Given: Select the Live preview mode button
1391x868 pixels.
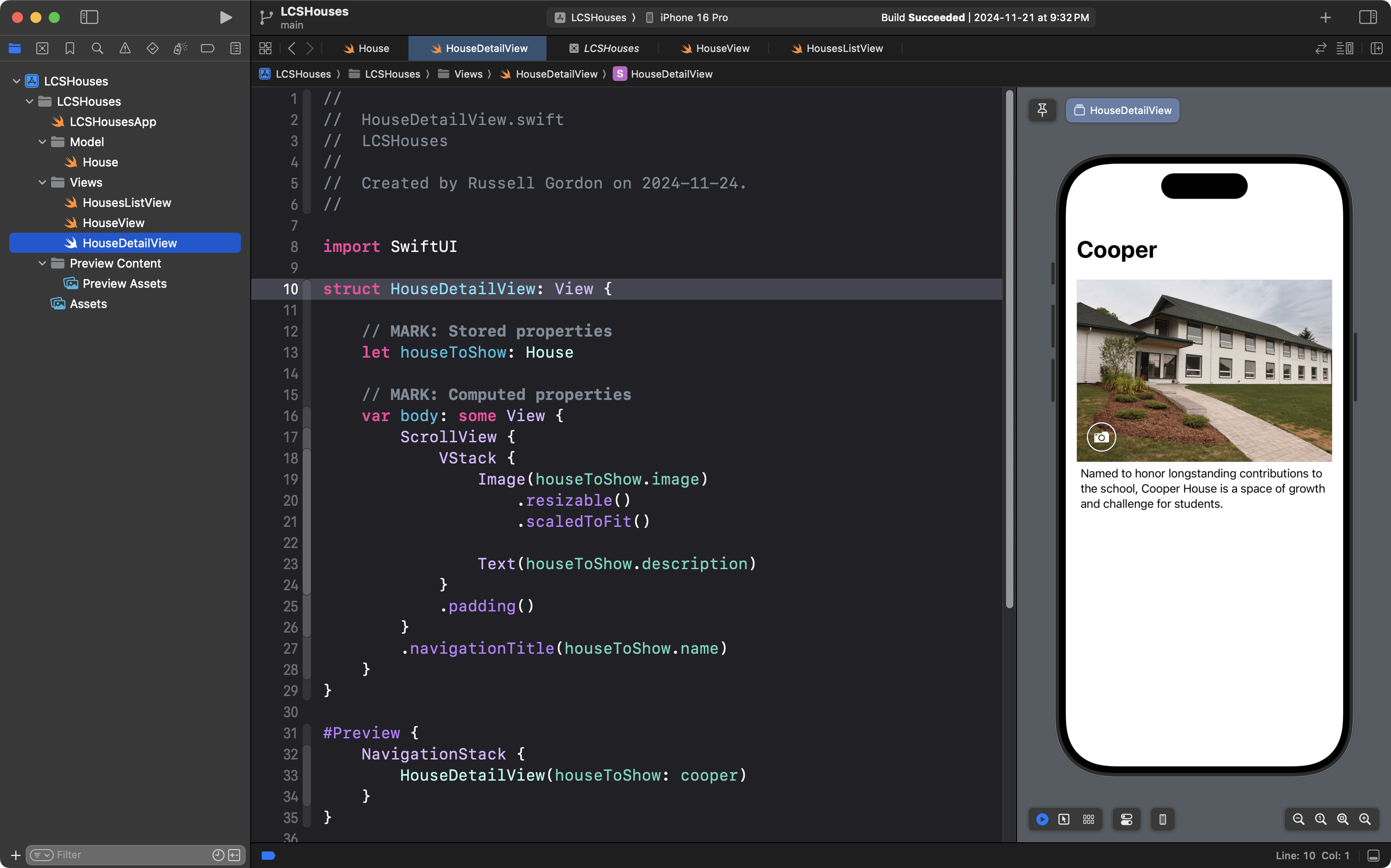Looking at the screenshot, I should click(x=1042, y=819).
